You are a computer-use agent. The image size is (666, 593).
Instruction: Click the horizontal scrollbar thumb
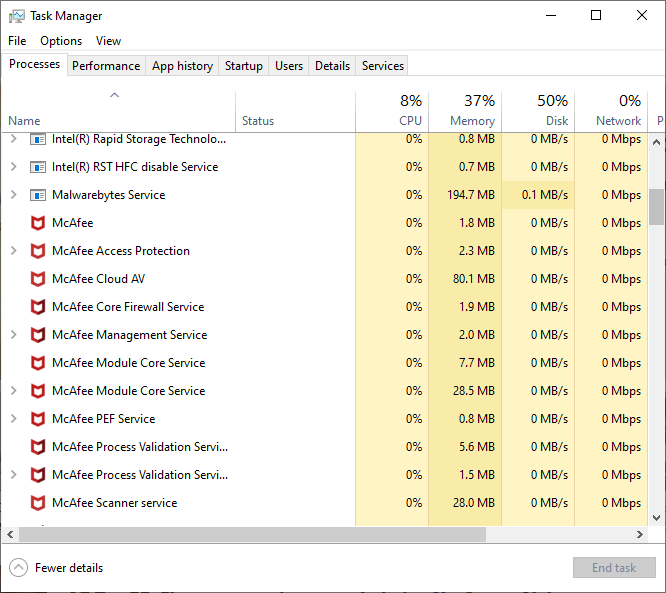tap(252, 534)
